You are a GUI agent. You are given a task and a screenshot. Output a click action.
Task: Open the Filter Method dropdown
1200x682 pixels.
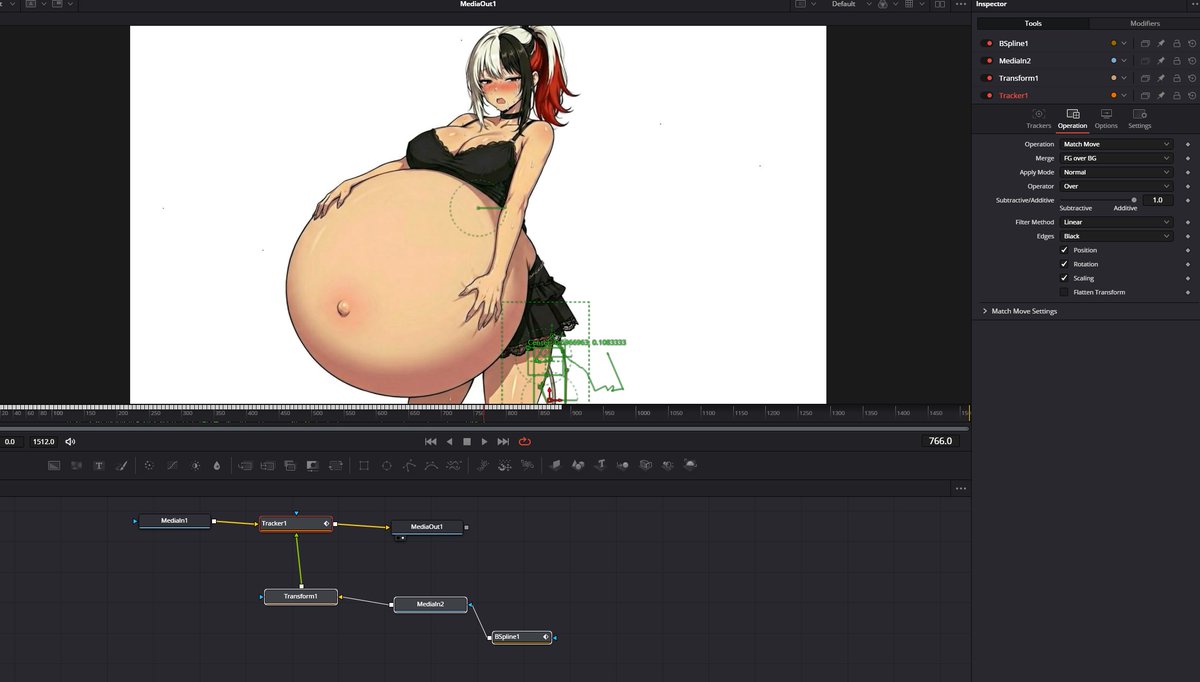tap(1117, 222)
